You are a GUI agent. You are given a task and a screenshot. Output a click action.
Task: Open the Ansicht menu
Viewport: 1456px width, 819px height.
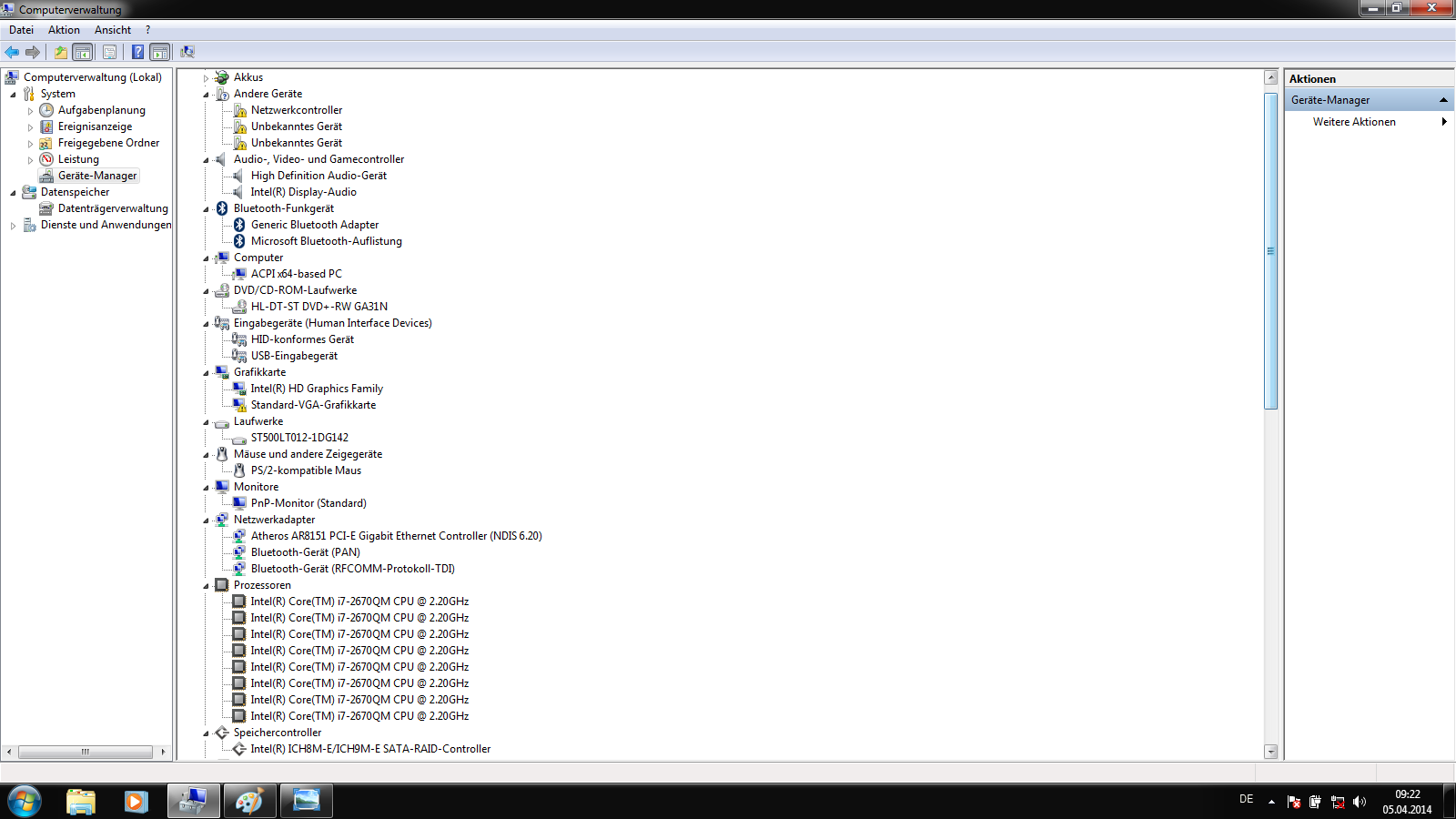point(113,30)
